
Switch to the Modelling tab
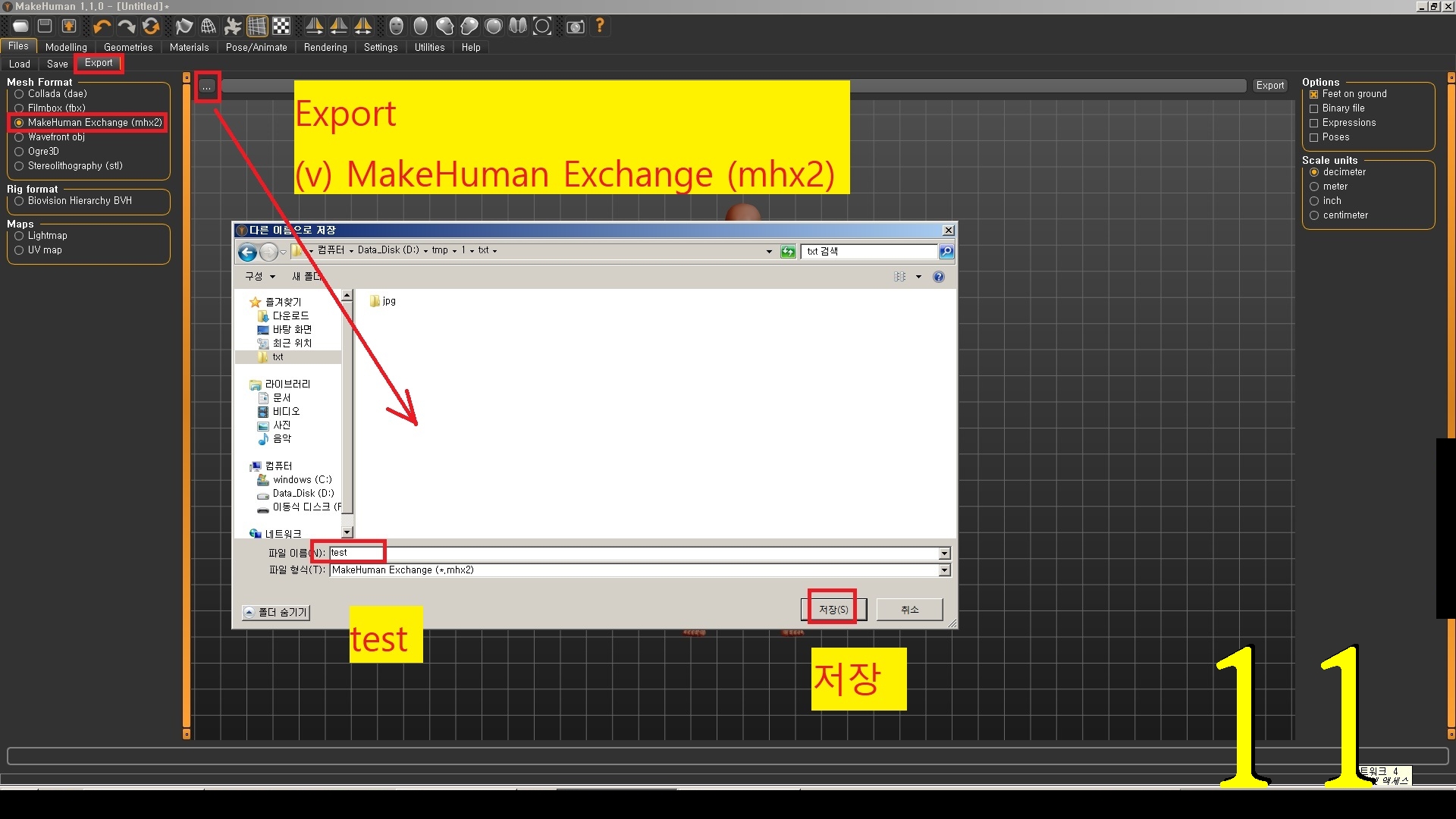[66, 47]
